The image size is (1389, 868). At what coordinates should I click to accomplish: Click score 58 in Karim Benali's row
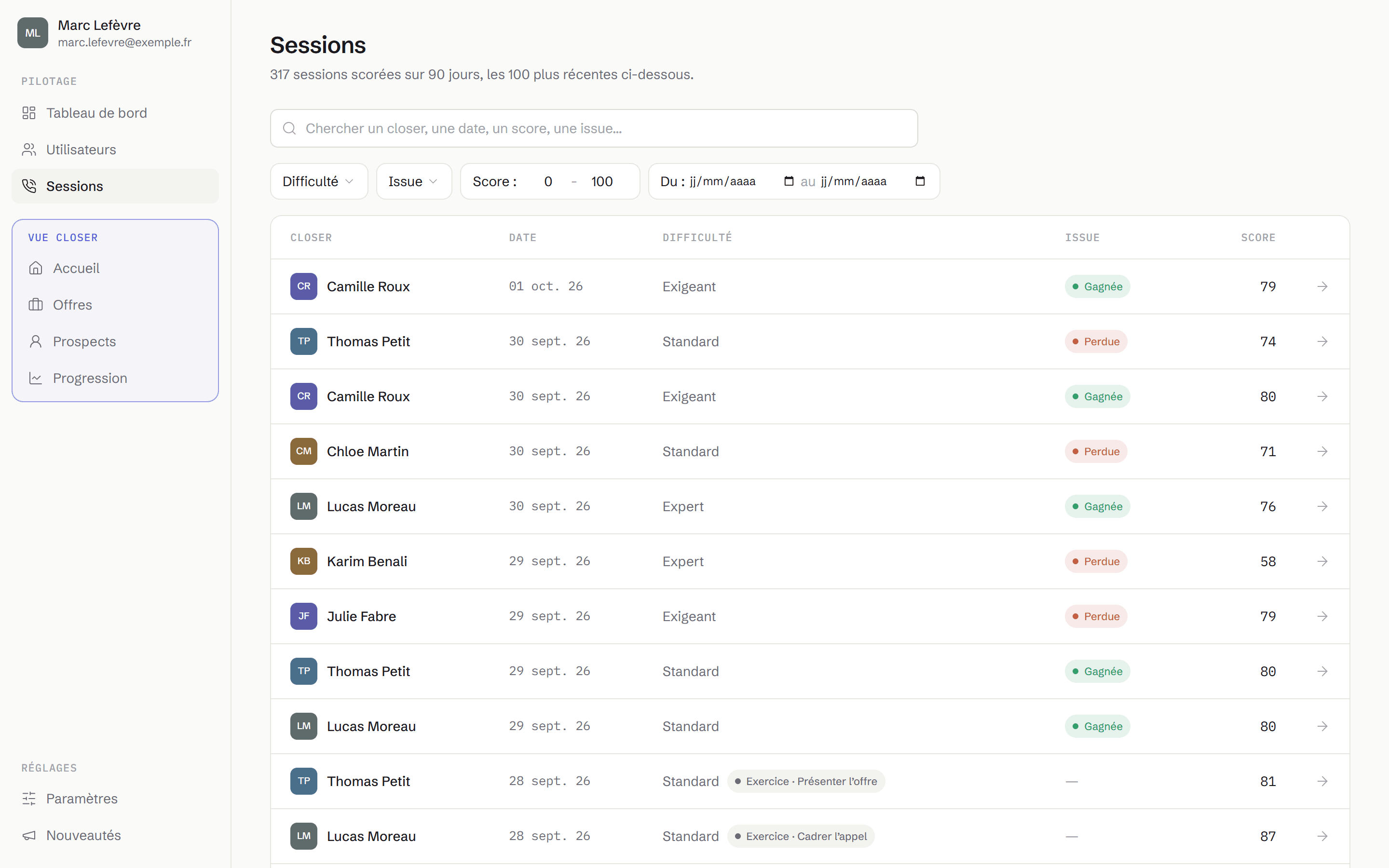point(1268,561)
